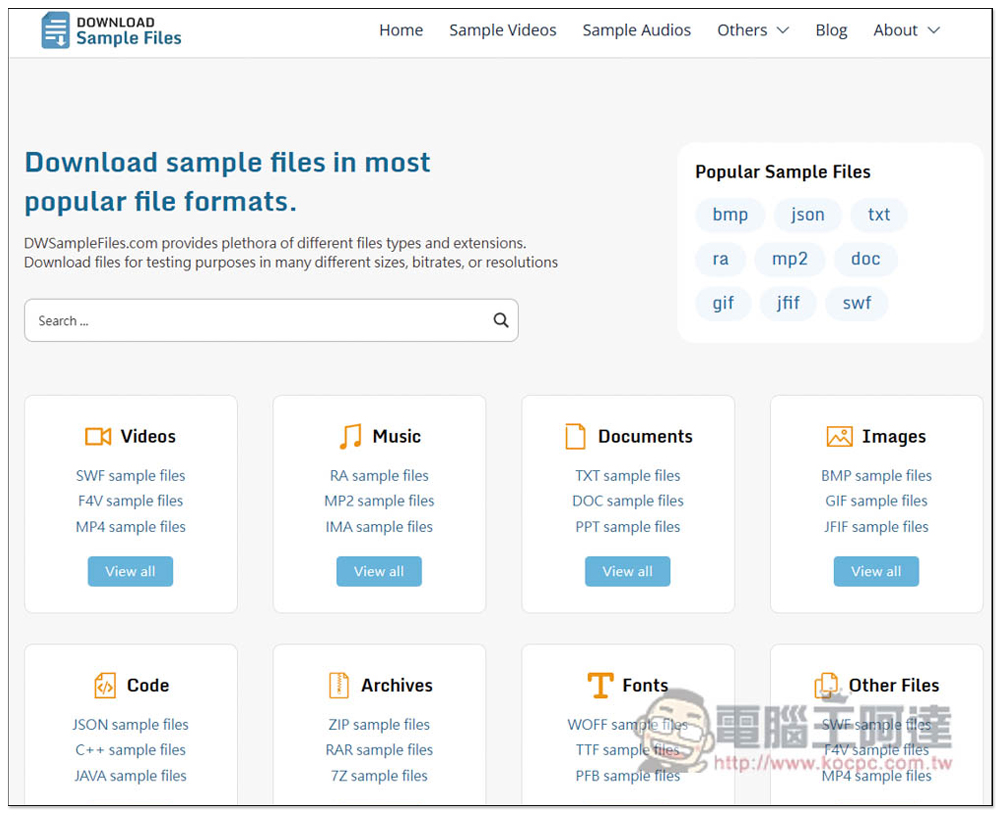1000x815 pixels.
Task: Click the Archives zip icon
Action: point(339,686)
